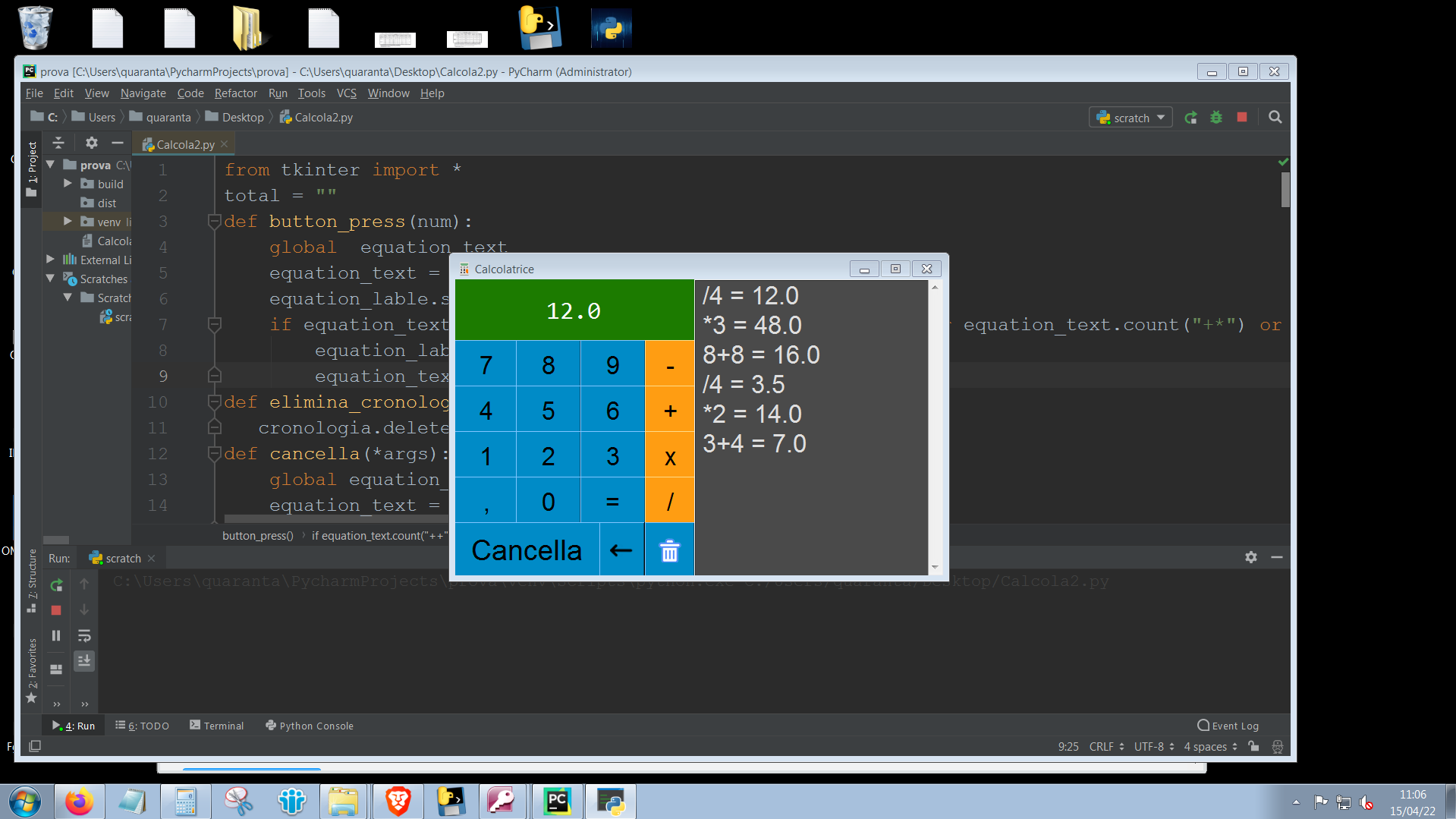Screen dimensions: 1456x819
Task: Collapse the prova project folder
Action: click(x=50, y=165)
